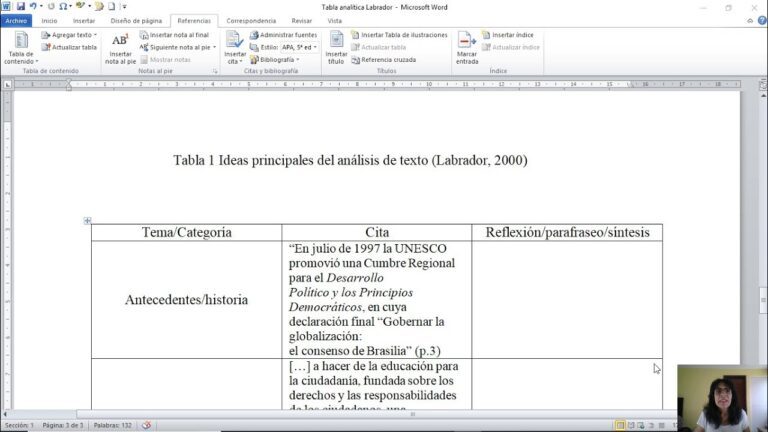Click Insertar índice
Viewport: 768px width, 432px height.
click(508, 35)
